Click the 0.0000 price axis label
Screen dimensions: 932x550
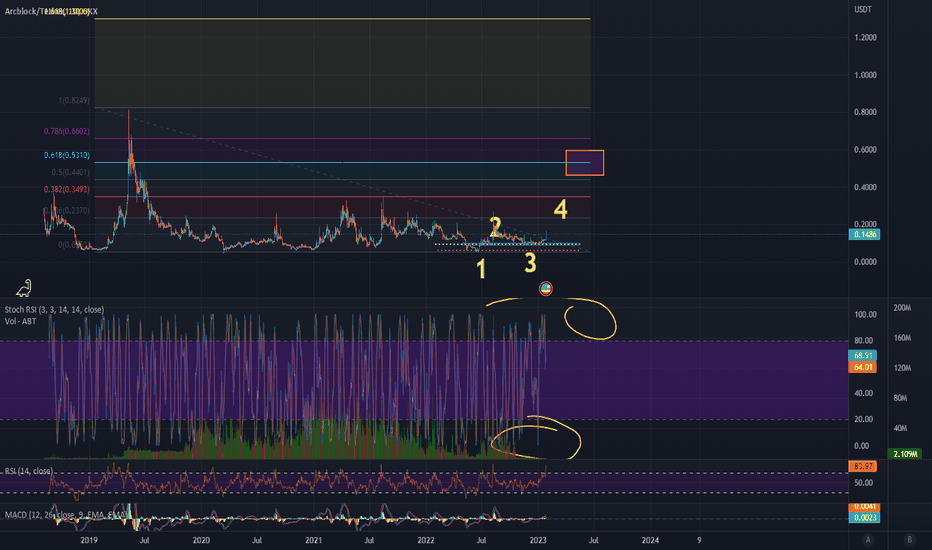[865, 262]
